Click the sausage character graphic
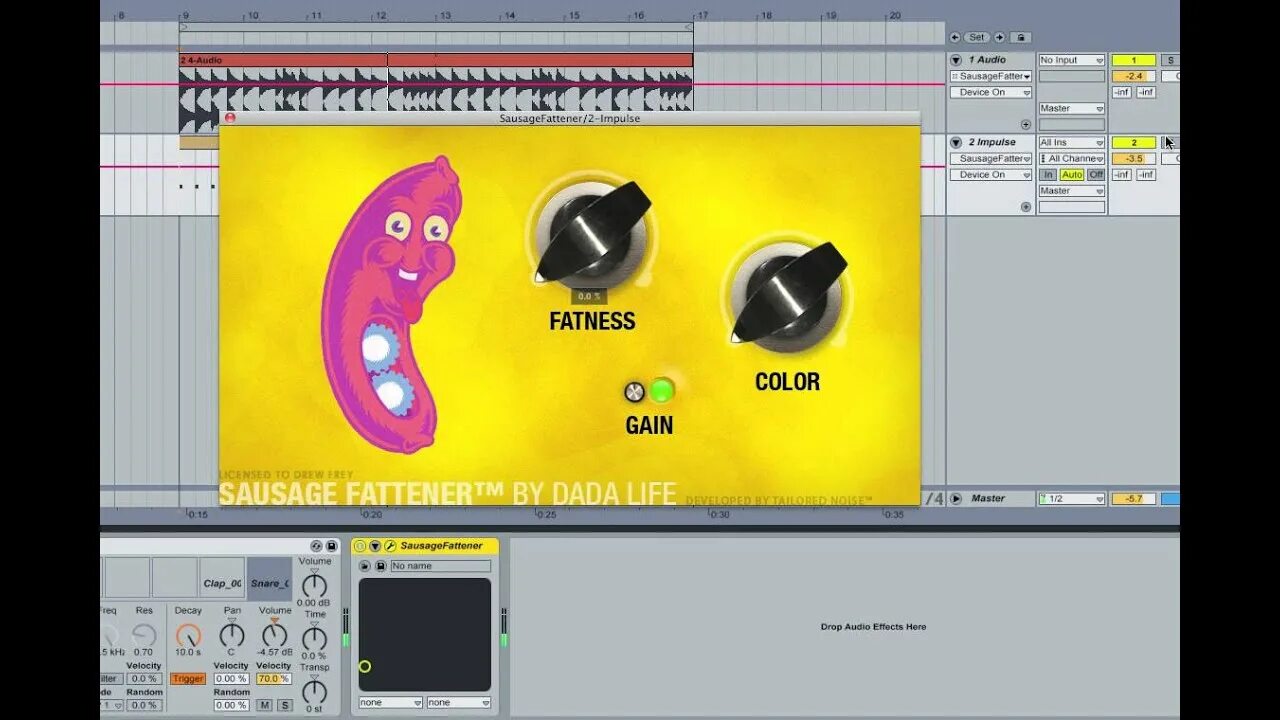 click(x=392, y=304)
